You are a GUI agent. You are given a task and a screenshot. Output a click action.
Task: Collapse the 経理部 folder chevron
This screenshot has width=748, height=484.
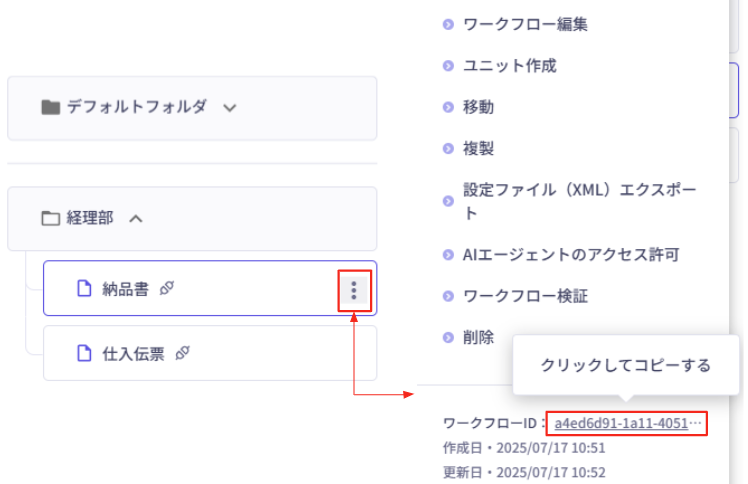click(136, 218)
